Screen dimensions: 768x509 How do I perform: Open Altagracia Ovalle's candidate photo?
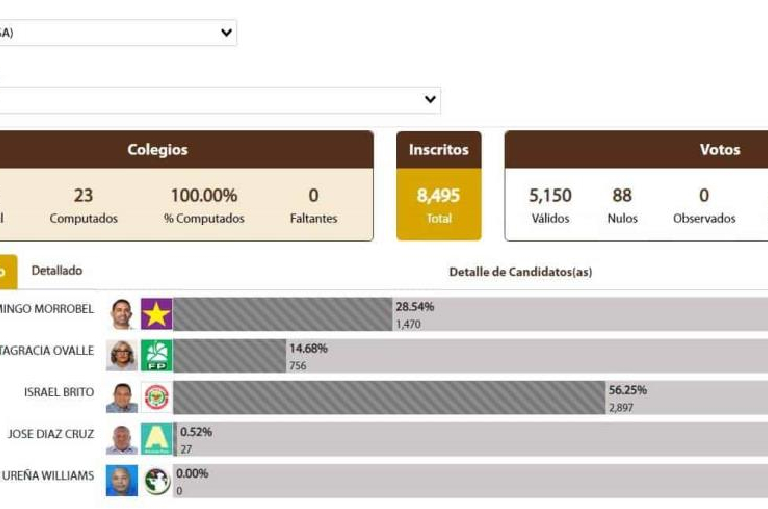pos(122,355)
